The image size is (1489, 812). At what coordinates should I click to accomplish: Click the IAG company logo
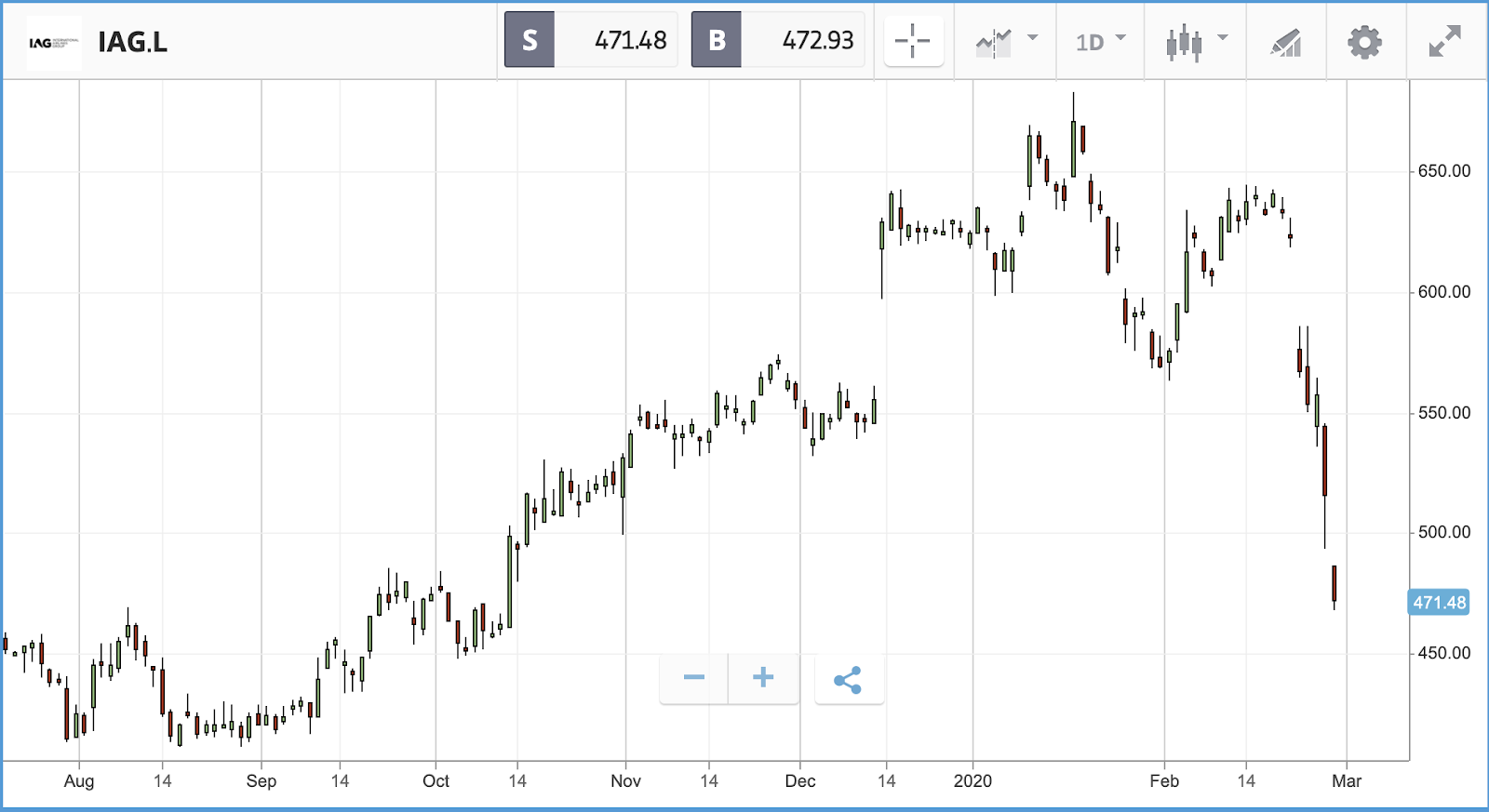54,43
